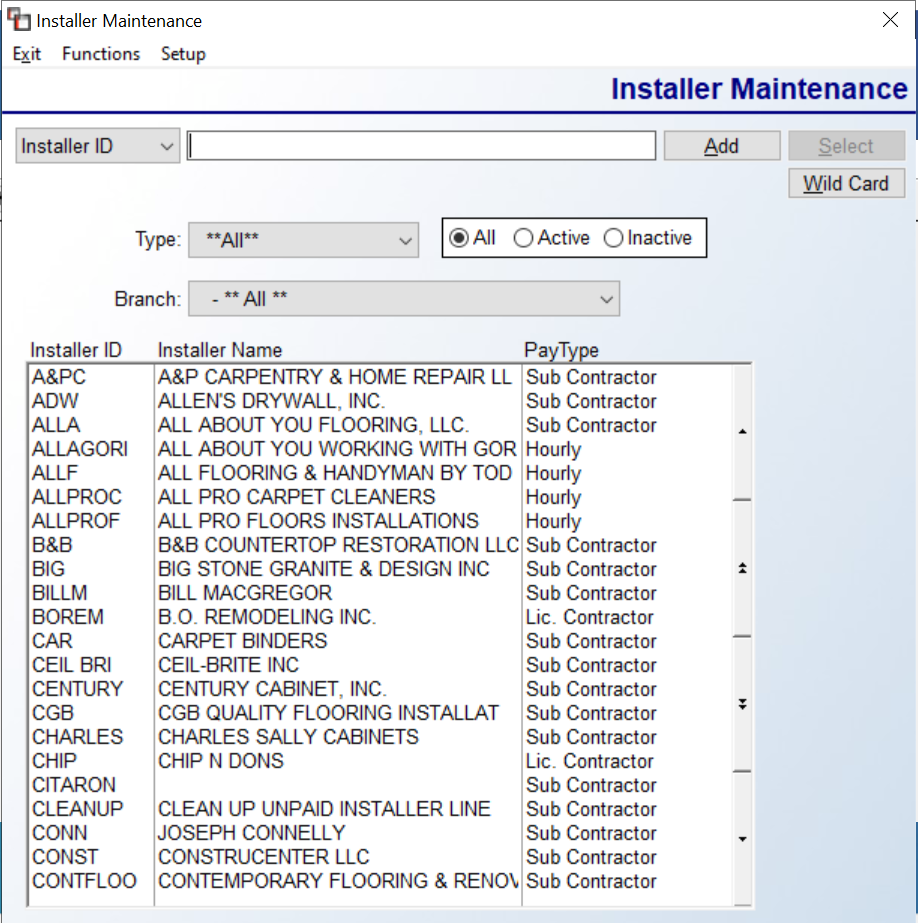918x923 pixels.
Task: Click ALL PRO CARPET CLEANERS name
Action: (297, 497)
